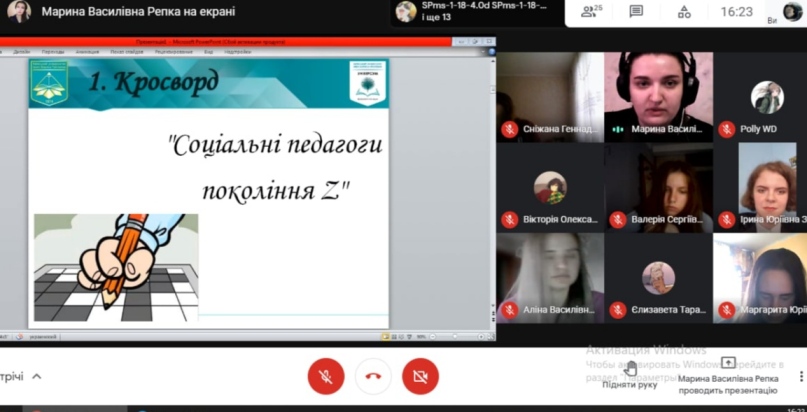The width and height of the screenshot is (807, 412).
Task: Click speaking indicator beside Марина Василі...
Action: (x=618, y=130)
